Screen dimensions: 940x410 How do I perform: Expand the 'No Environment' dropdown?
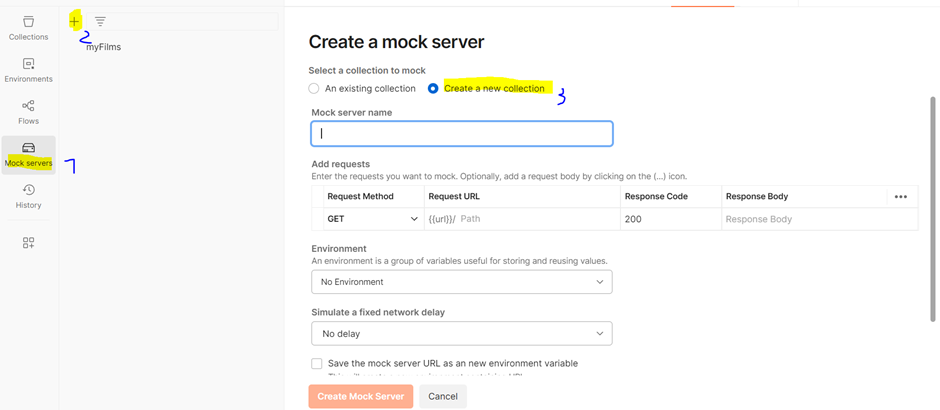pyautogui.click(x=461, y=282)
